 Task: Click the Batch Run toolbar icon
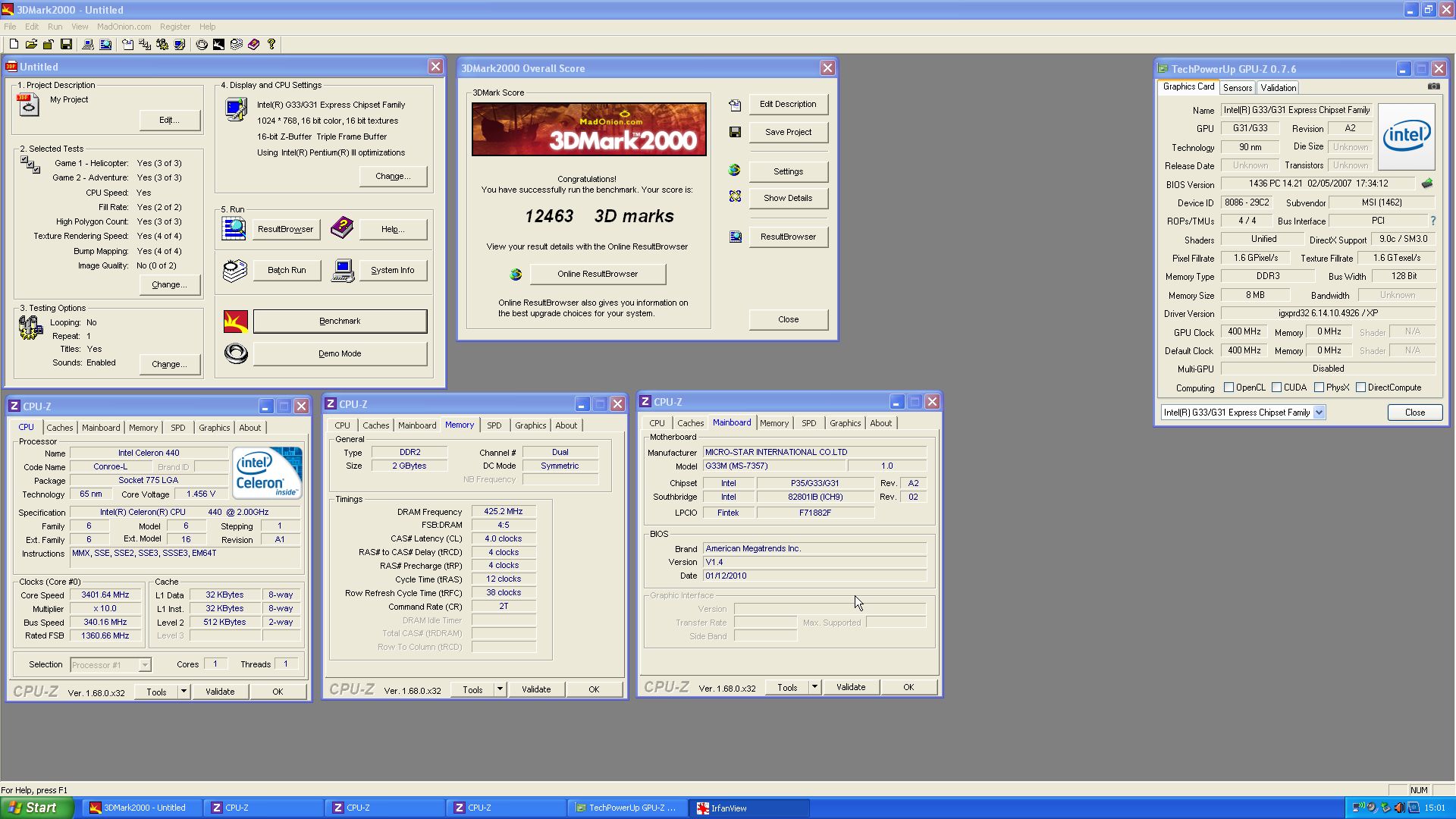[x=237, y=45]
